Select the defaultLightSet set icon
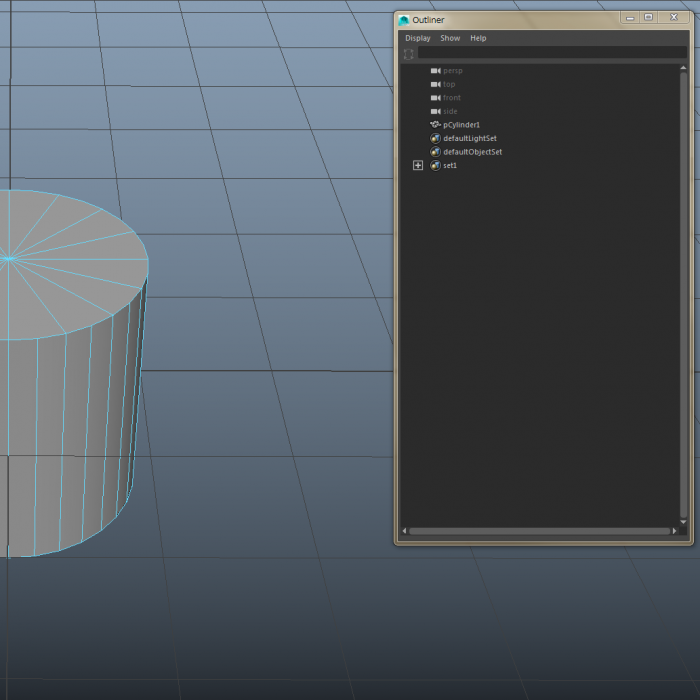This screenshot has height=700, width=700. click(x=435, y=138)
